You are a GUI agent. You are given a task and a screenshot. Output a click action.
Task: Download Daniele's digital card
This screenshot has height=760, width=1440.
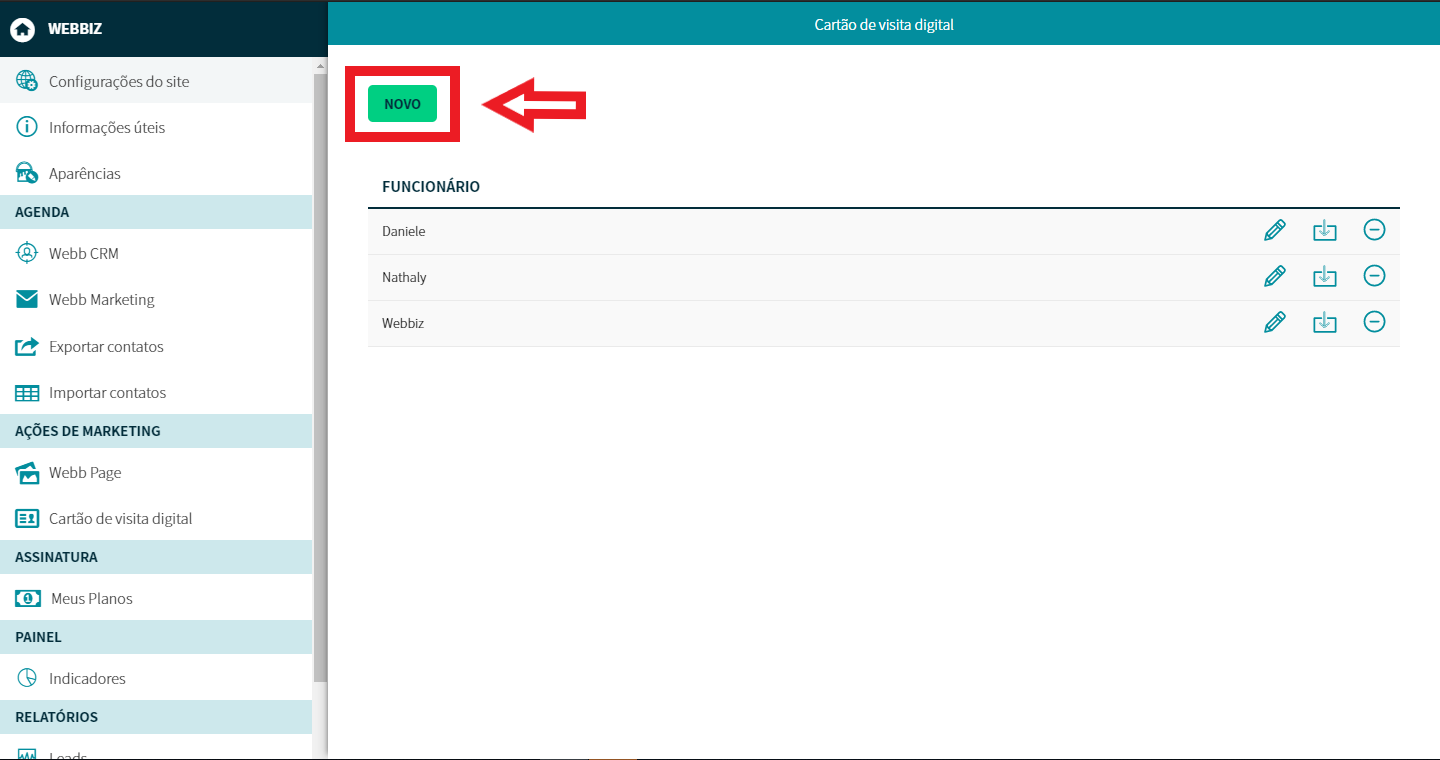[x=1324, y=231]
